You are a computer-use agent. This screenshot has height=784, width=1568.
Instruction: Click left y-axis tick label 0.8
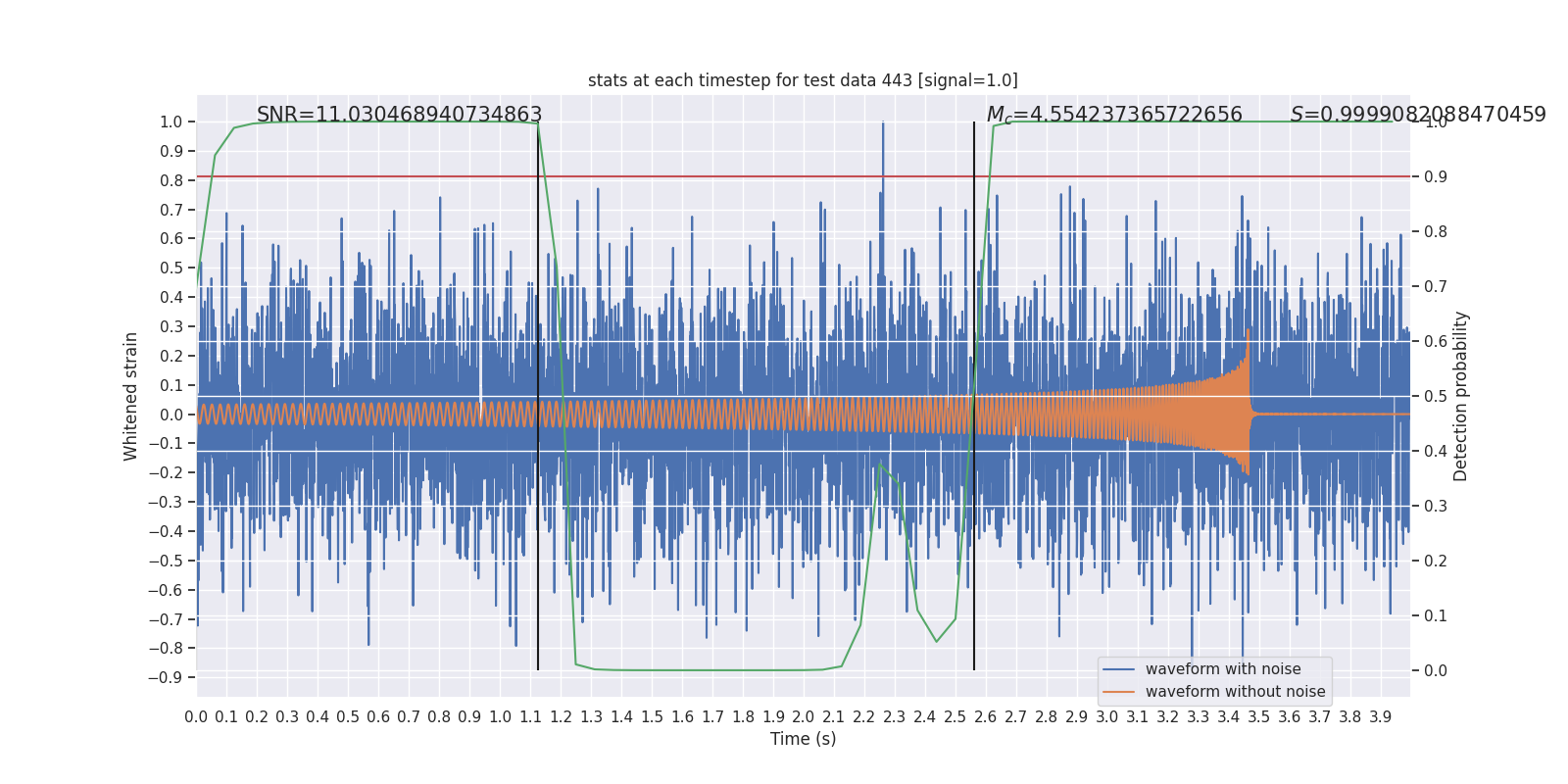point(171,180)
